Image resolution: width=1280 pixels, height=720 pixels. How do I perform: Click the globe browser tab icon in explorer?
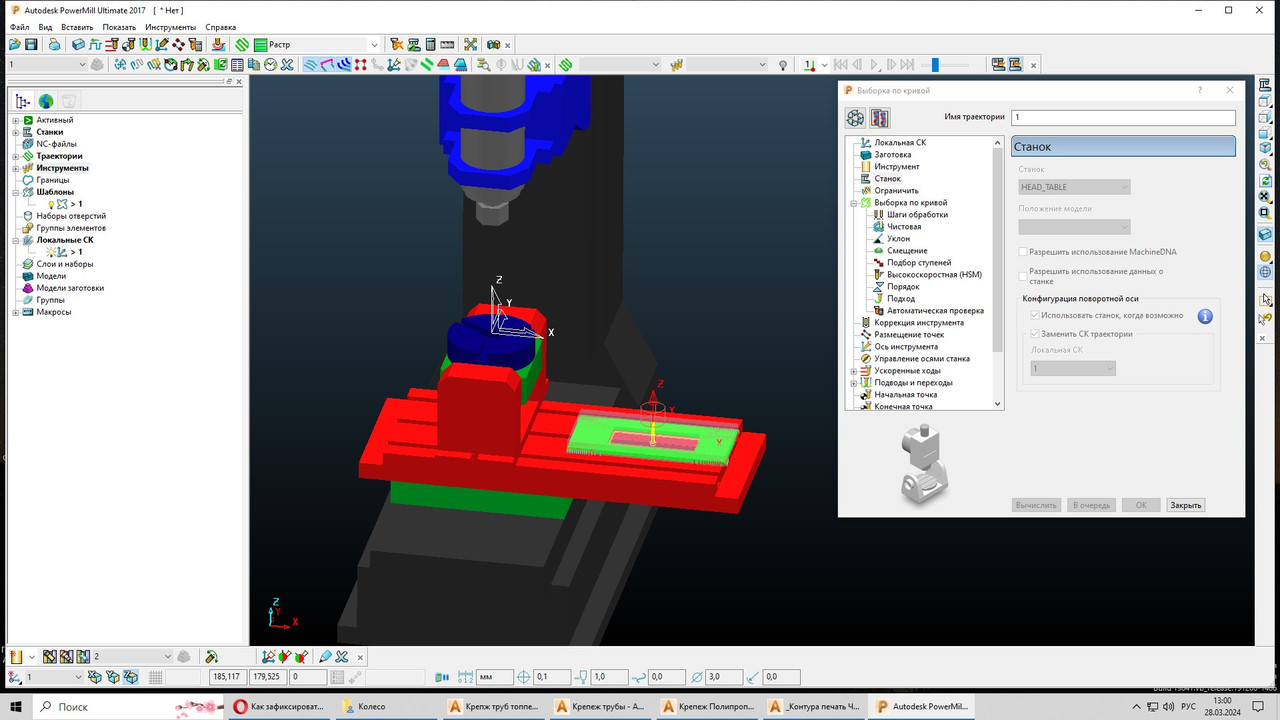(x=46, y=101)
